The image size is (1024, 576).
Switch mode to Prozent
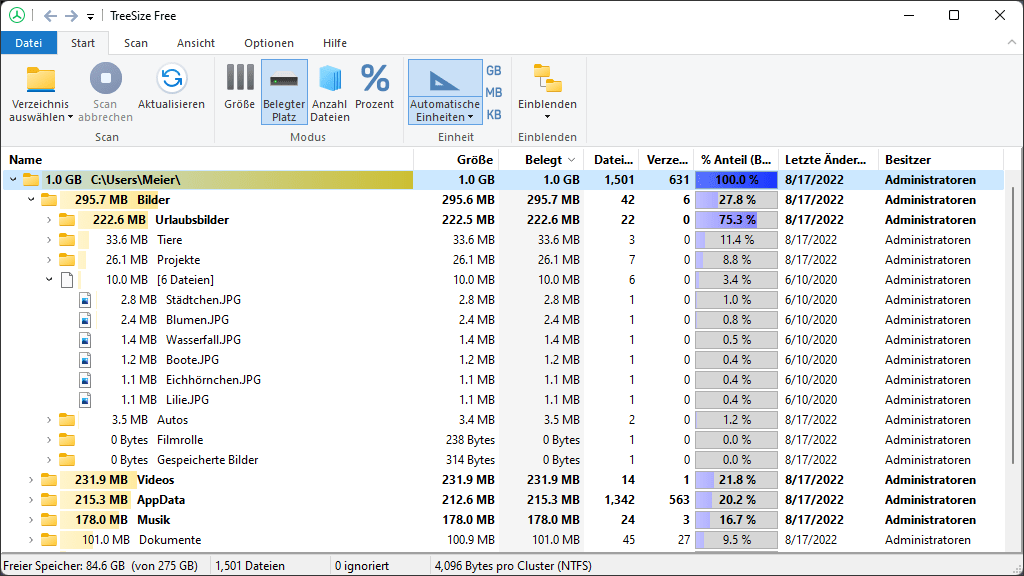click(375, 87)
